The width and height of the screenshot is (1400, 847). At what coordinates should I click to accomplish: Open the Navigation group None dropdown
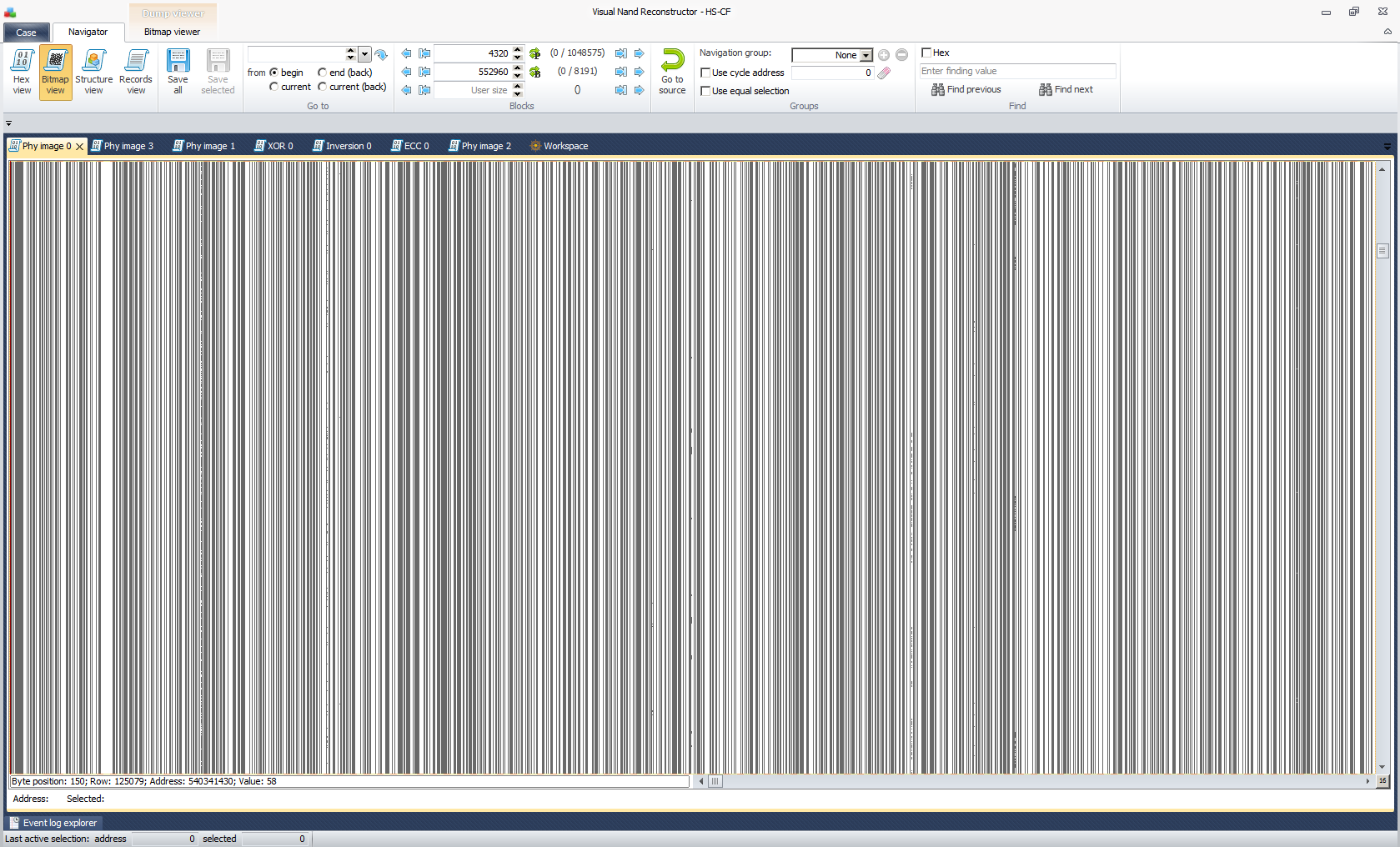click(866, 55)
